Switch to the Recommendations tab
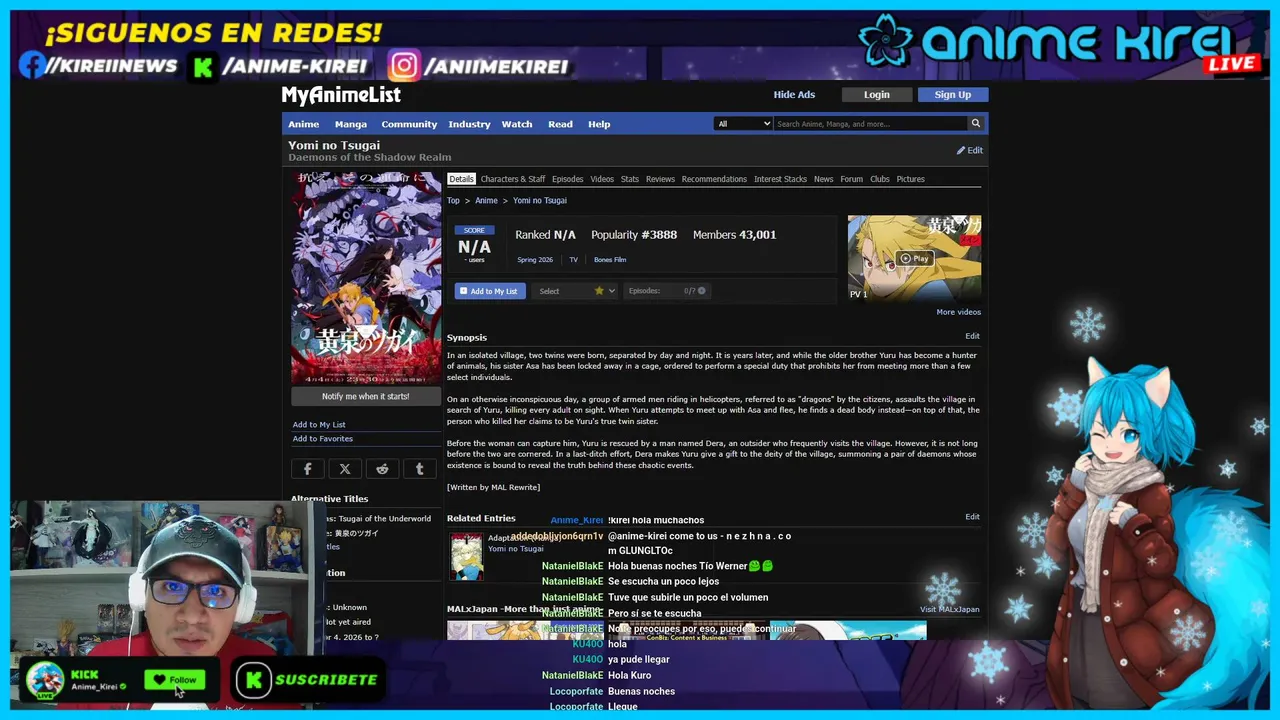This screenshot has height=720, width=1280. (x=714, y=179)
